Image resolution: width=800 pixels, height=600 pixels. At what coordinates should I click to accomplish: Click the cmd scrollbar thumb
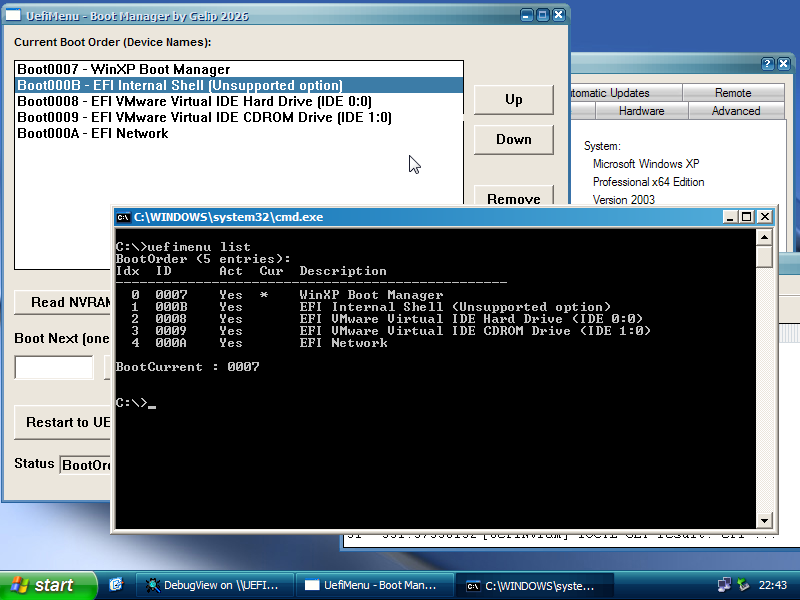point(764,256)
